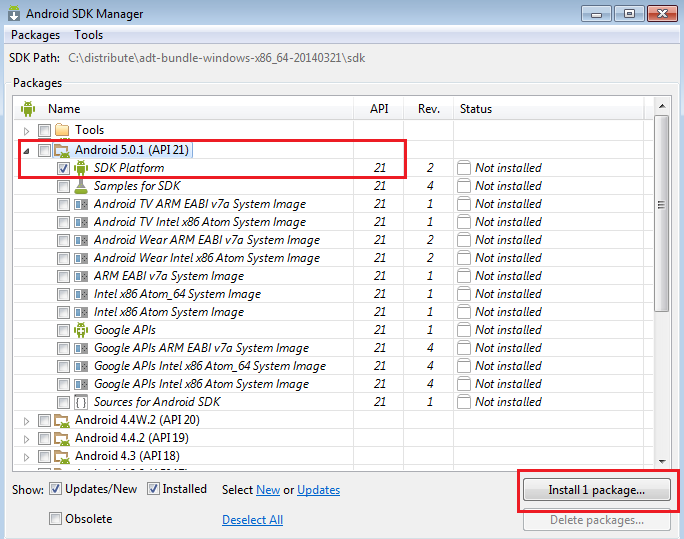The width and height of the screenshot is (684, 539).
Task: Expand the Android 4.4W.2 (API 20) node
Action: (x=27, y=421)
